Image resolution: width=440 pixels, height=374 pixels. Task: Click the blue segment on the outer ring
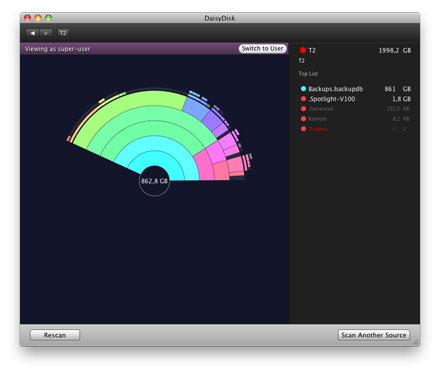(x=197, y=108)
